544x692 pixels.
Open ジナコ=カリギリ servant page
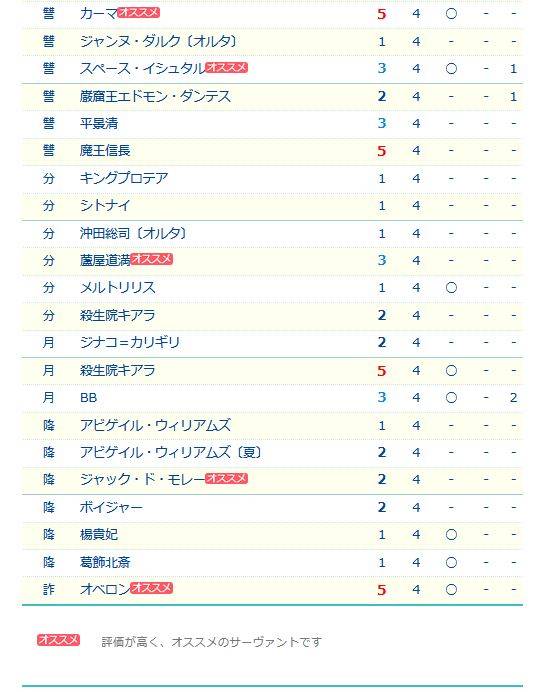coord(130,342)
